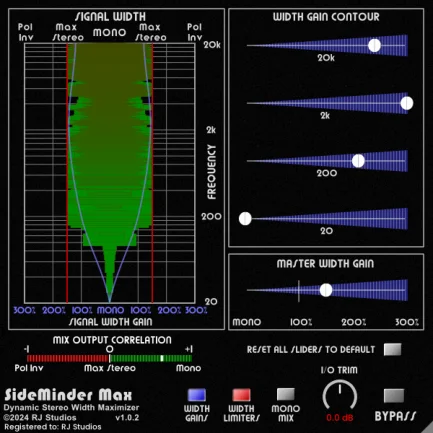Click the SideMinder Max logo

[68, 395]
